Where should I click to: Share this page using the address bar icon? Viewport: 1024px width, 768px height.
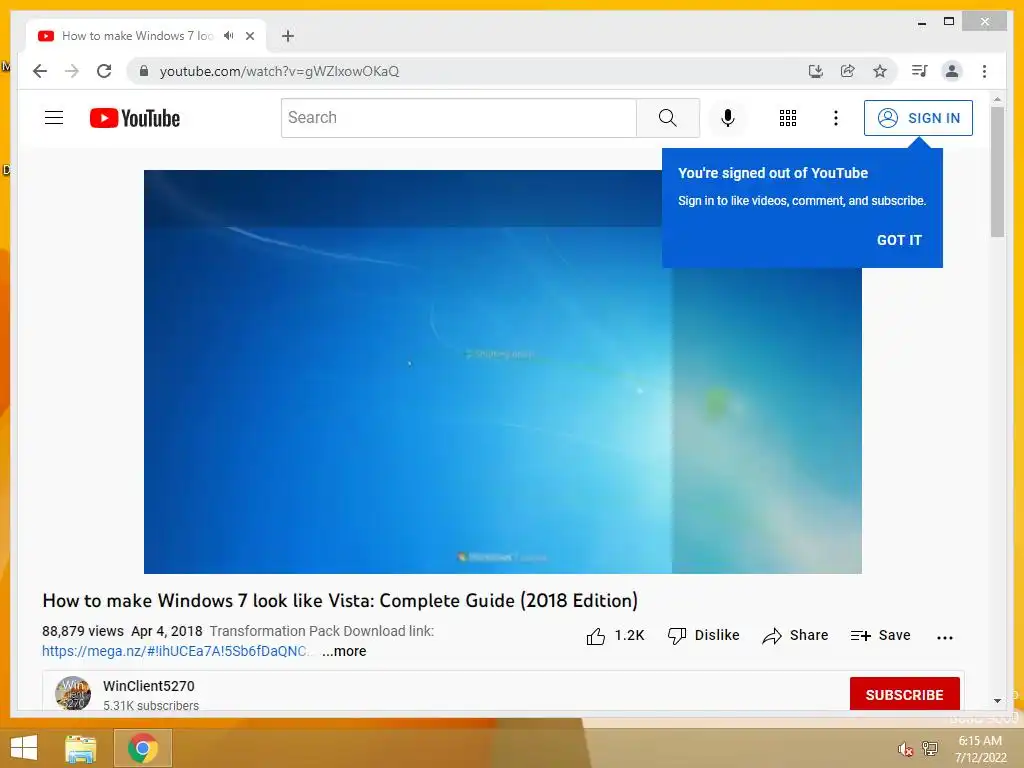(848, 71)
